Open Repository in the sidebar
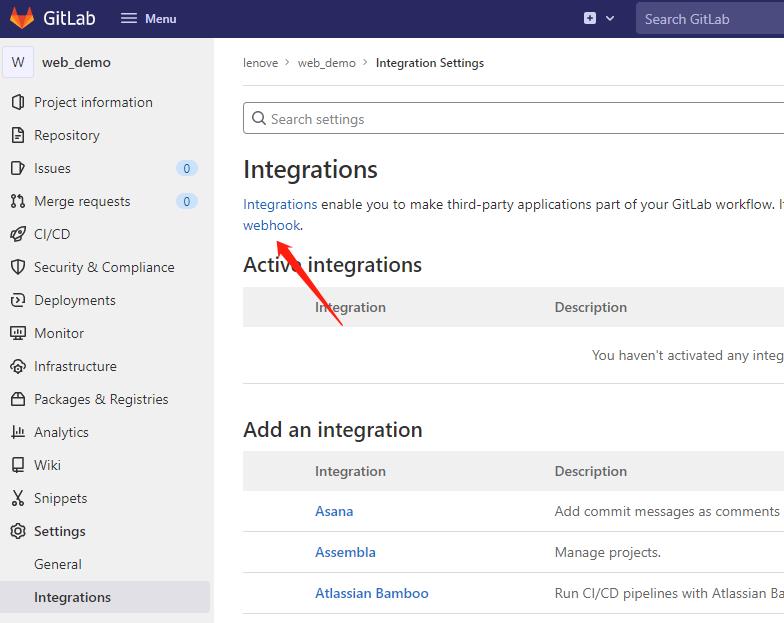Viewport: 784px width, 623px height. (67, 136)
